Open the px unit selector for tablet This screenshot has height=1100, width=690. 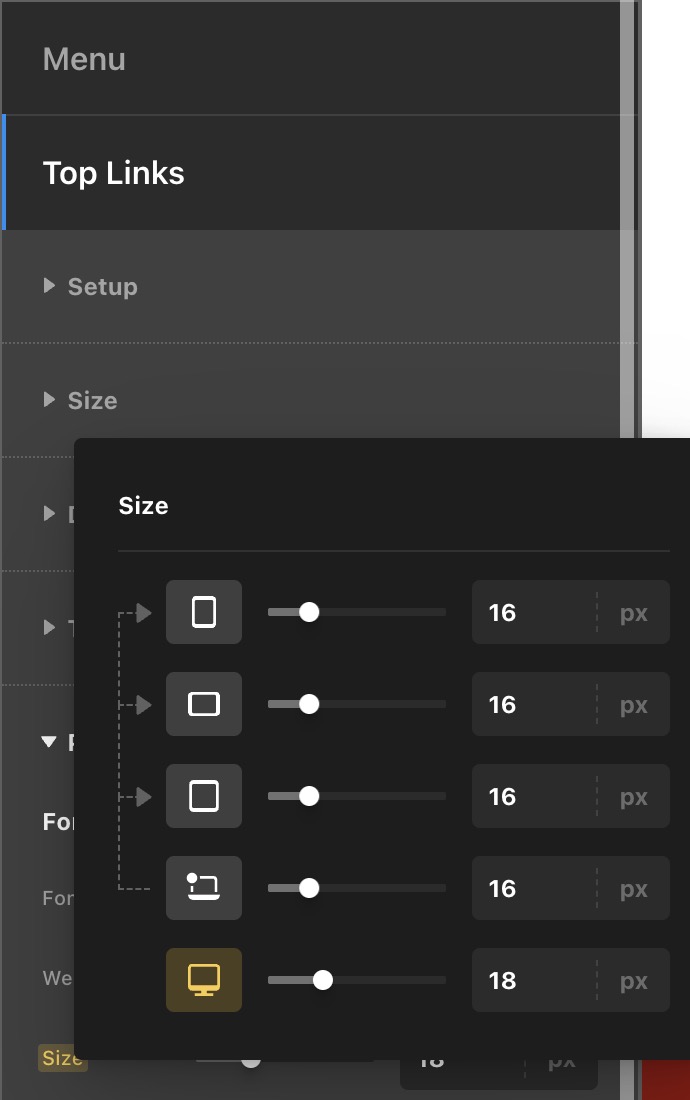coord(634,796)
